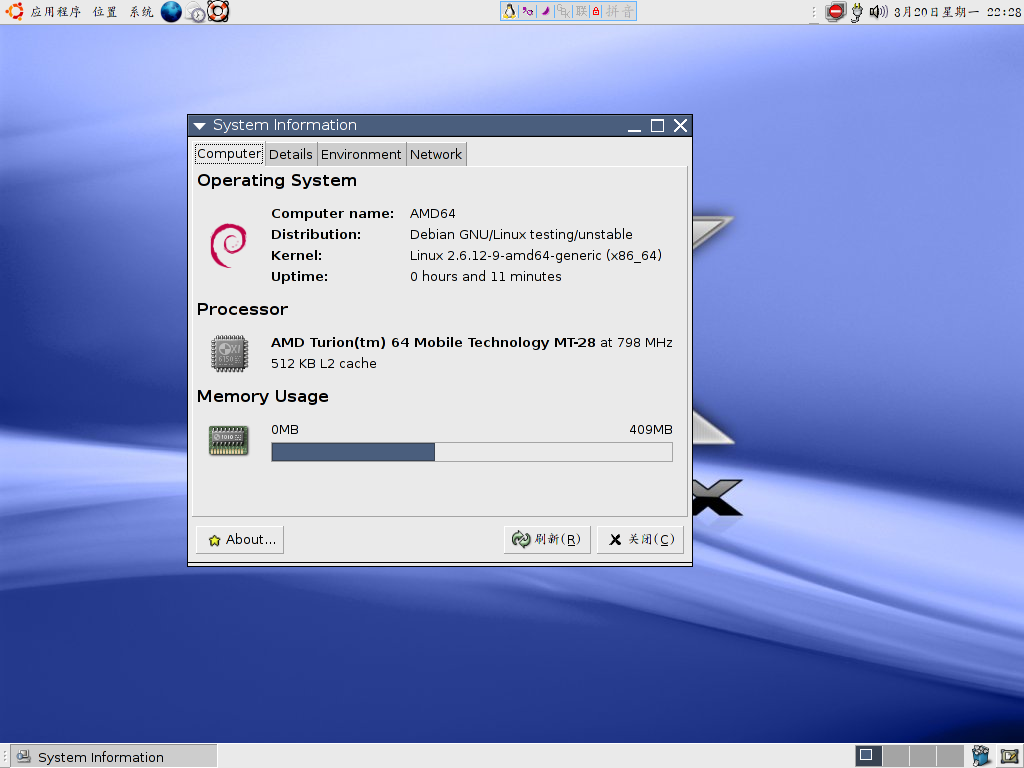Image resolution: width=1024 pixels, height=768 pixels.
Task: Switch to the Environment tab
Action: [361, 154]
